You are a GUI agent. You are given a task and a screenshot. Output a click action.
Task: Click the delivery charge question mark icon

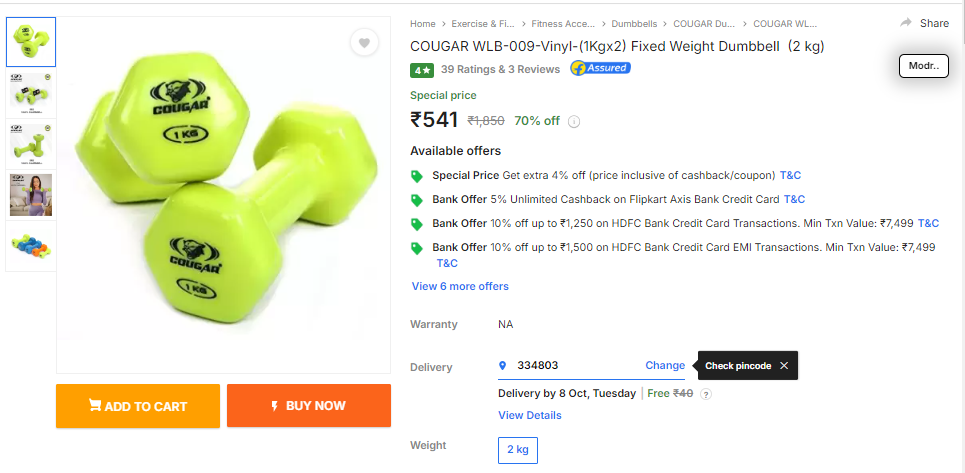[x=707, y=394]
